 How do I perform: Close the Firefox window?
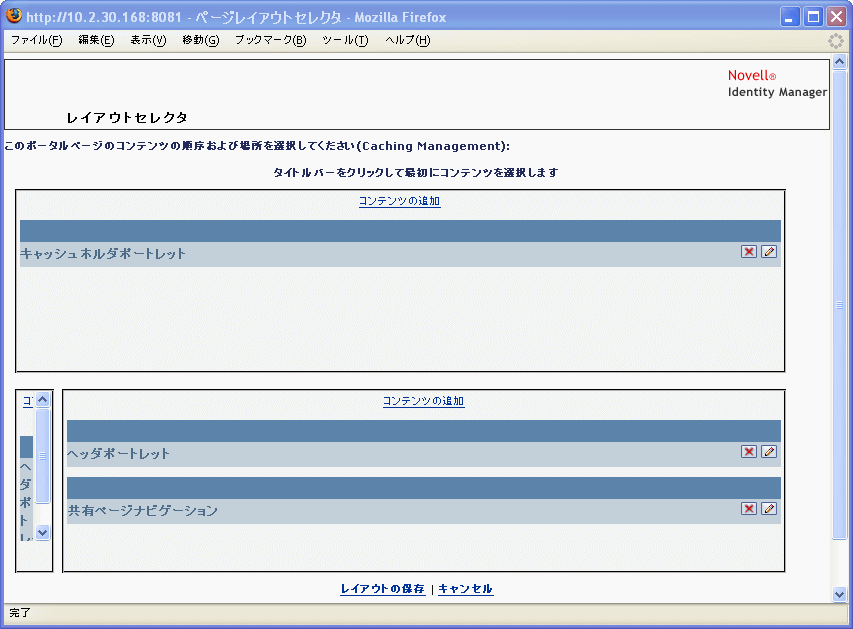(837, 16)
